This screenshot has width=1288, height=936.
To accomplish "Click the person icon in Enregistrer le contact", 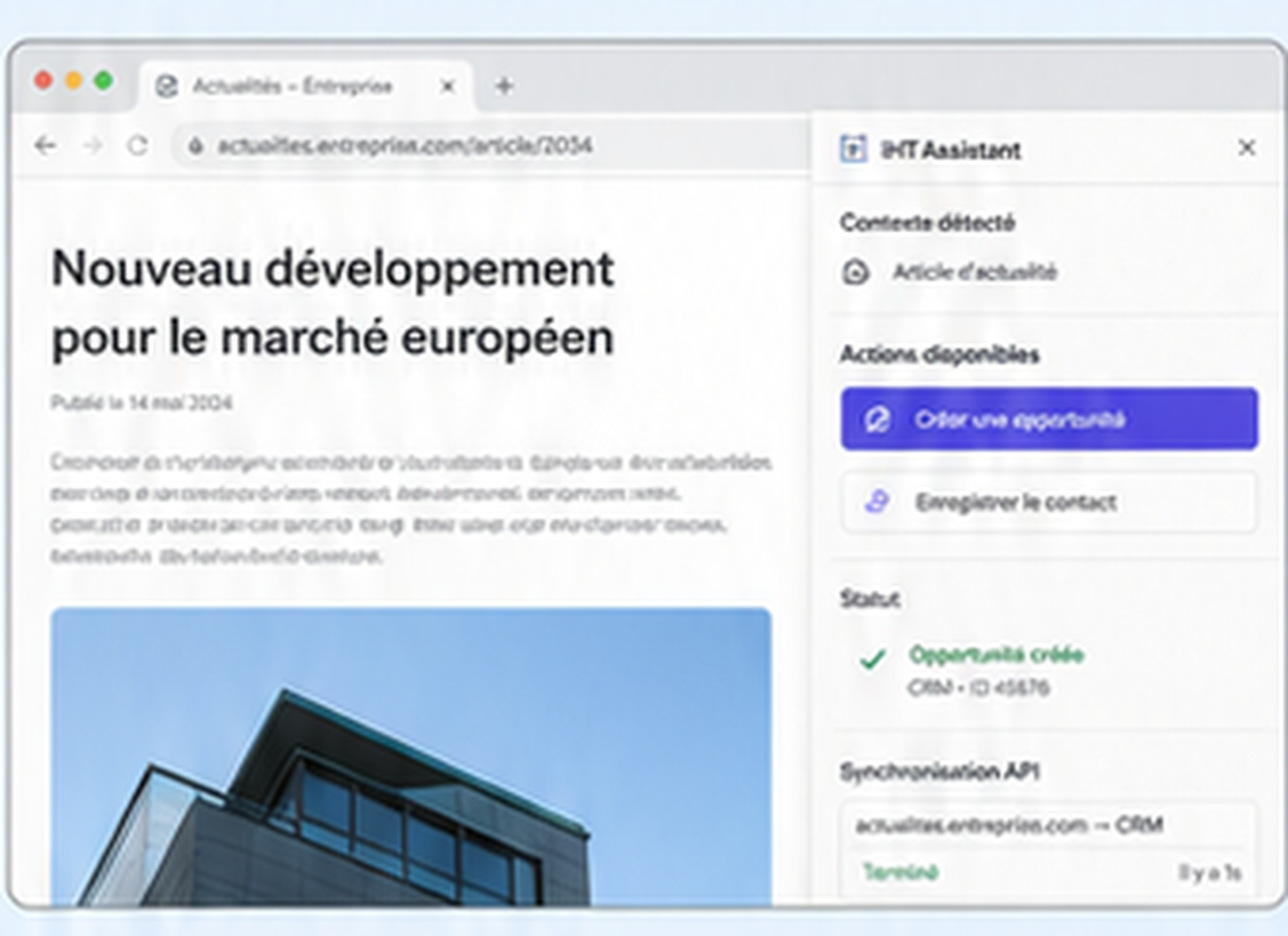I will 877,501.
